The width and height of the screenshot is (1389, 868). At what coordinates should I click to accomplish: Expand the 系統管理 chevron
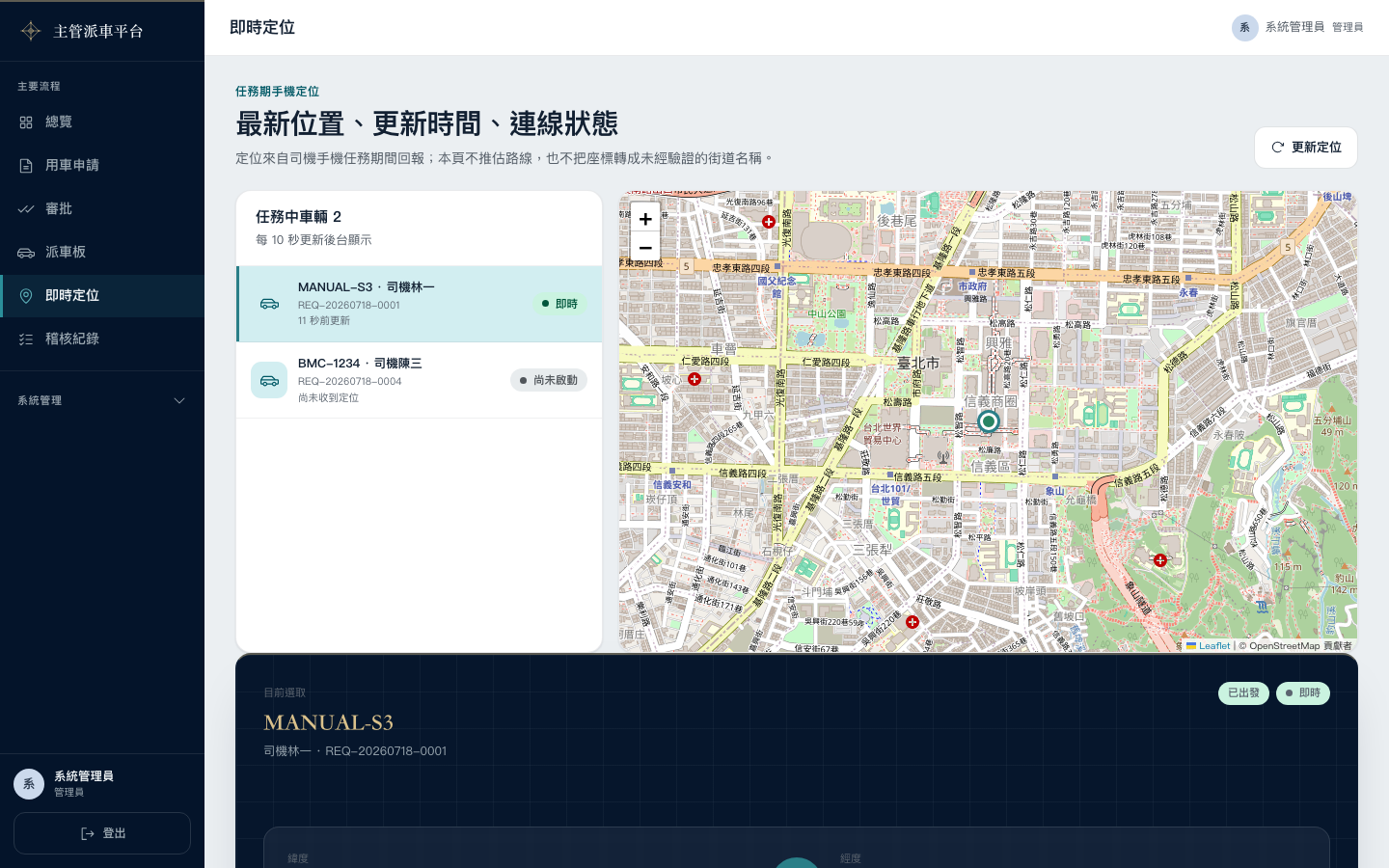pos(179,400)
